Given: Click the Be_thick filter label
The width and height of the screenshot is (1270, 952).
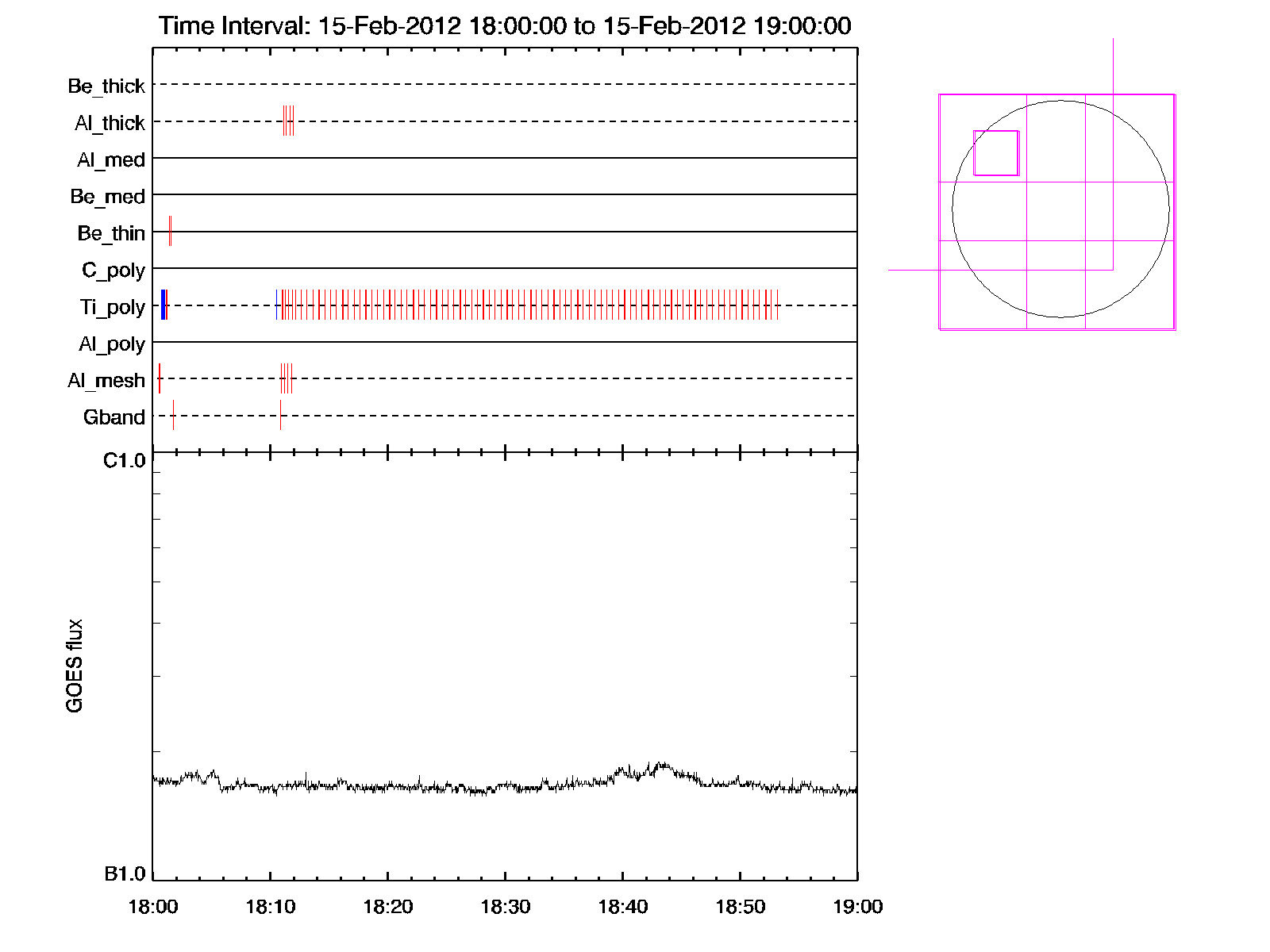Looking at the screenshot, I should (106, 86).
